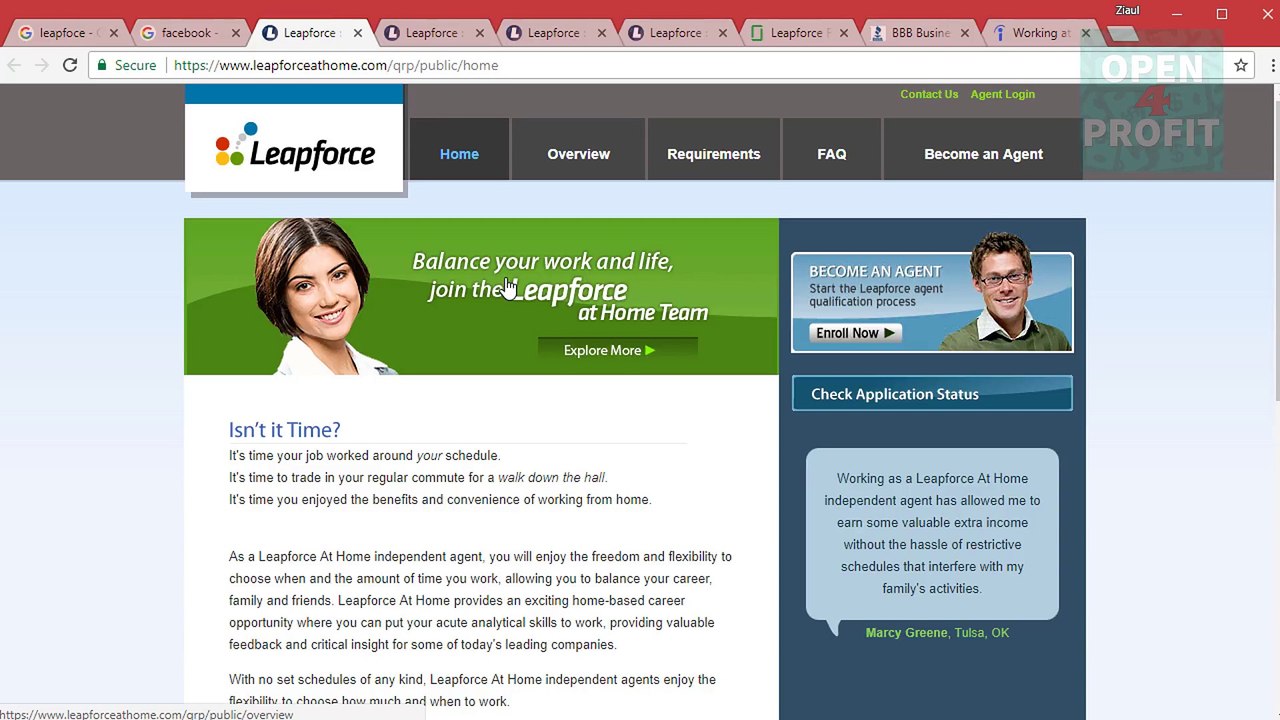Viewport: 1280px width, 720px height.
Task: Close the 'facebook' Google tab
Action: coord(235,33)
